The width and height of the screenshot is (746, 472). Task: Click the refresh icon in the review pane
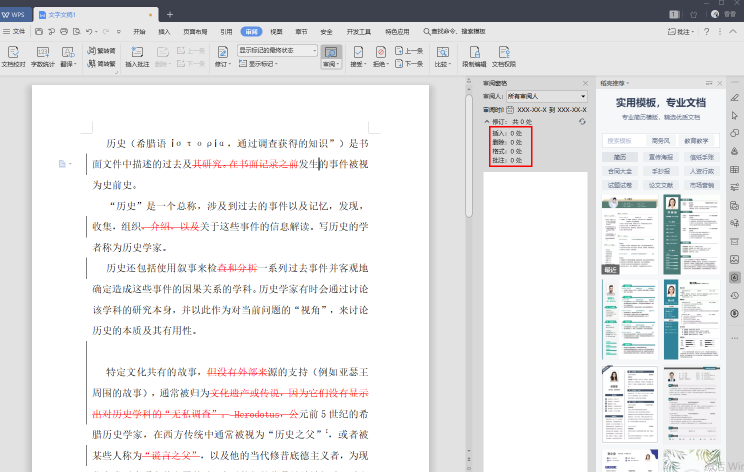pyautogui.click(x=583, y=121)
